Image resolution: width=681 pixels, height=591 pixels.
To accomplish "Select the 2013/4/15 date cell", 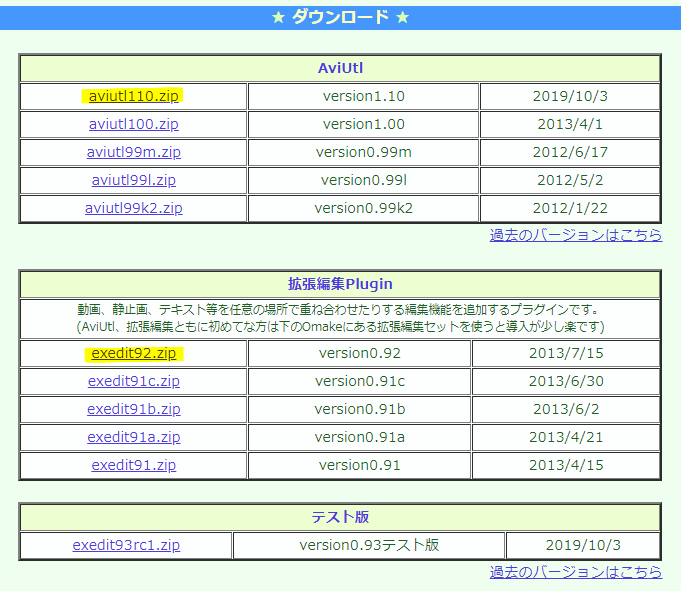I will pyautogui.click(x=566, y=465).
